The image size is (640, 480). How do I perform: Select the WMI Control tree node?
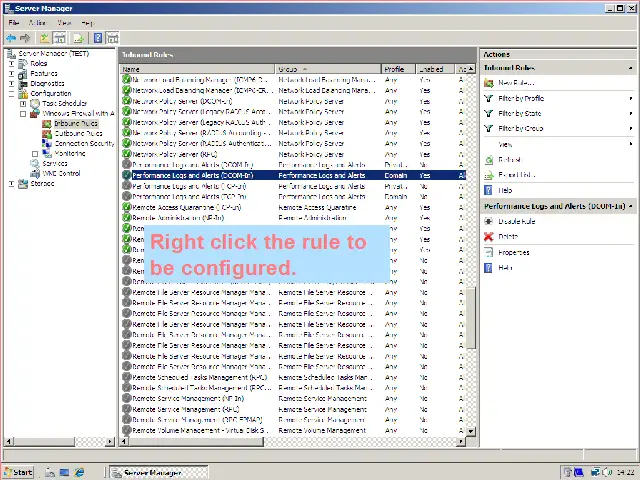coord(61,173)
